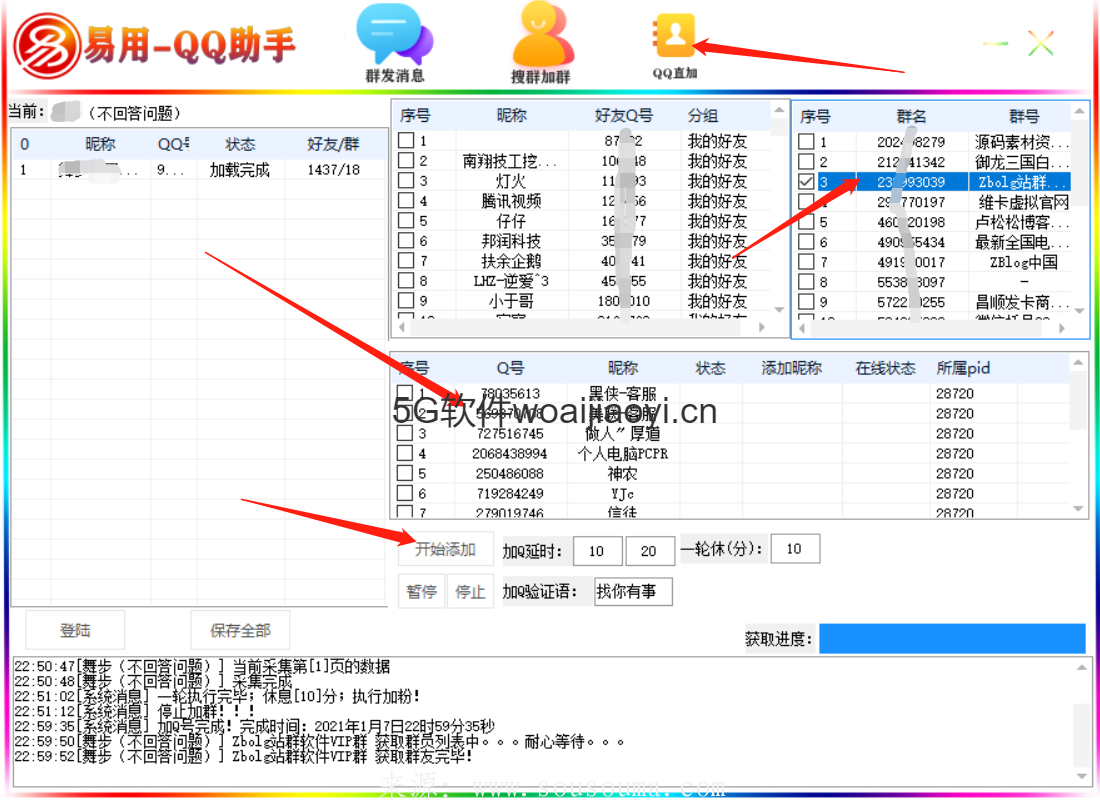The image size is (1100, 800).
Task: Sort group list by 群名 header
Action: click(911, 116)
